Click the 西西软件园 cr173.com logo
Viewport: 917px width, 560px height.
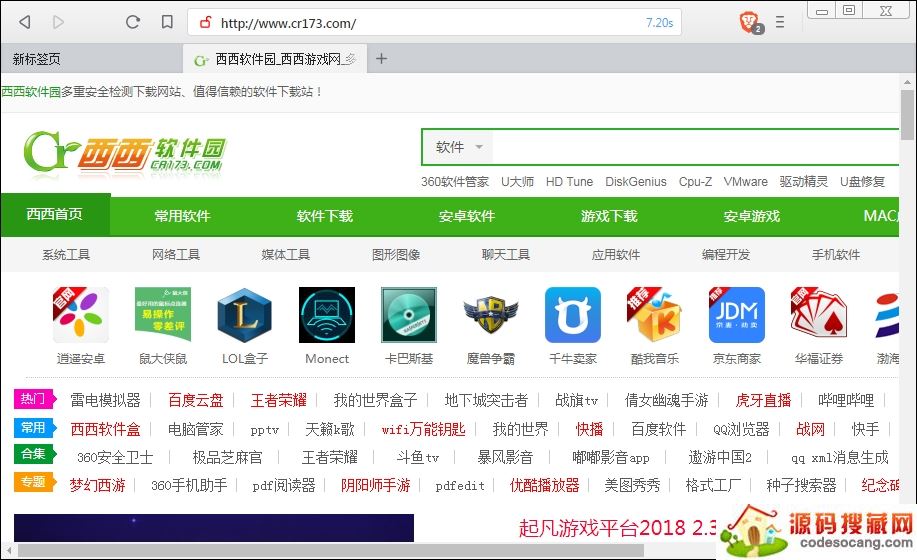[125, 153]
